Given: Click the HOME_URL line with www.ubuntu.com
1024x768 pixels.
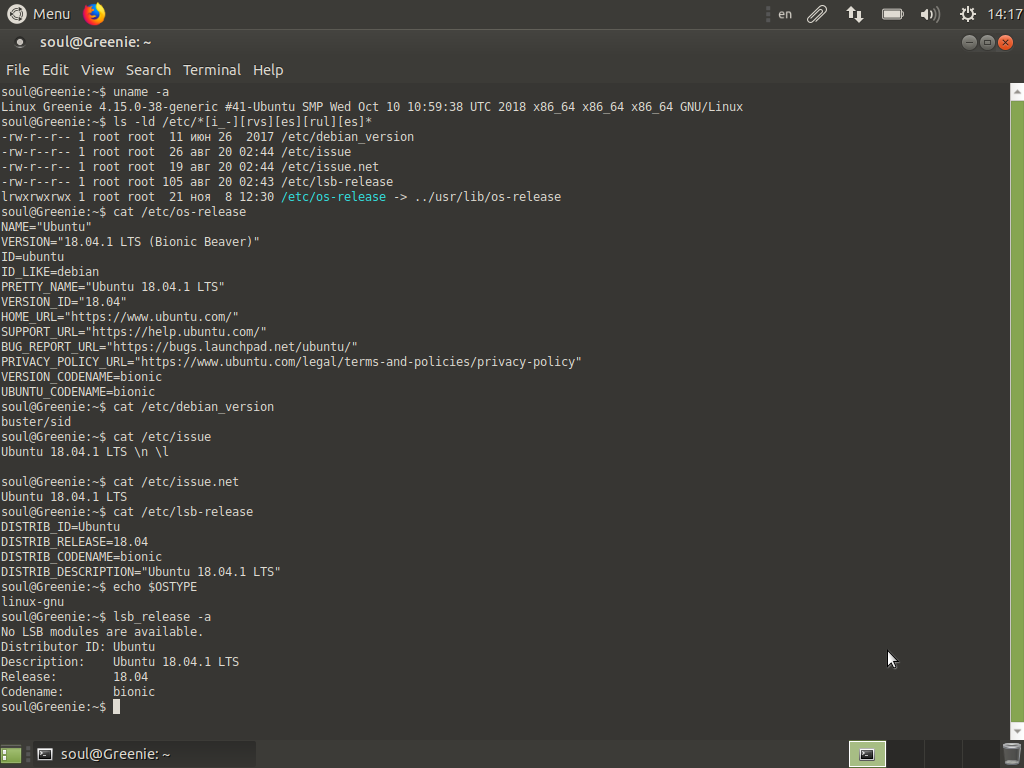Looking at the screenshot, I should pyautogui.click(x=120, y=317).
